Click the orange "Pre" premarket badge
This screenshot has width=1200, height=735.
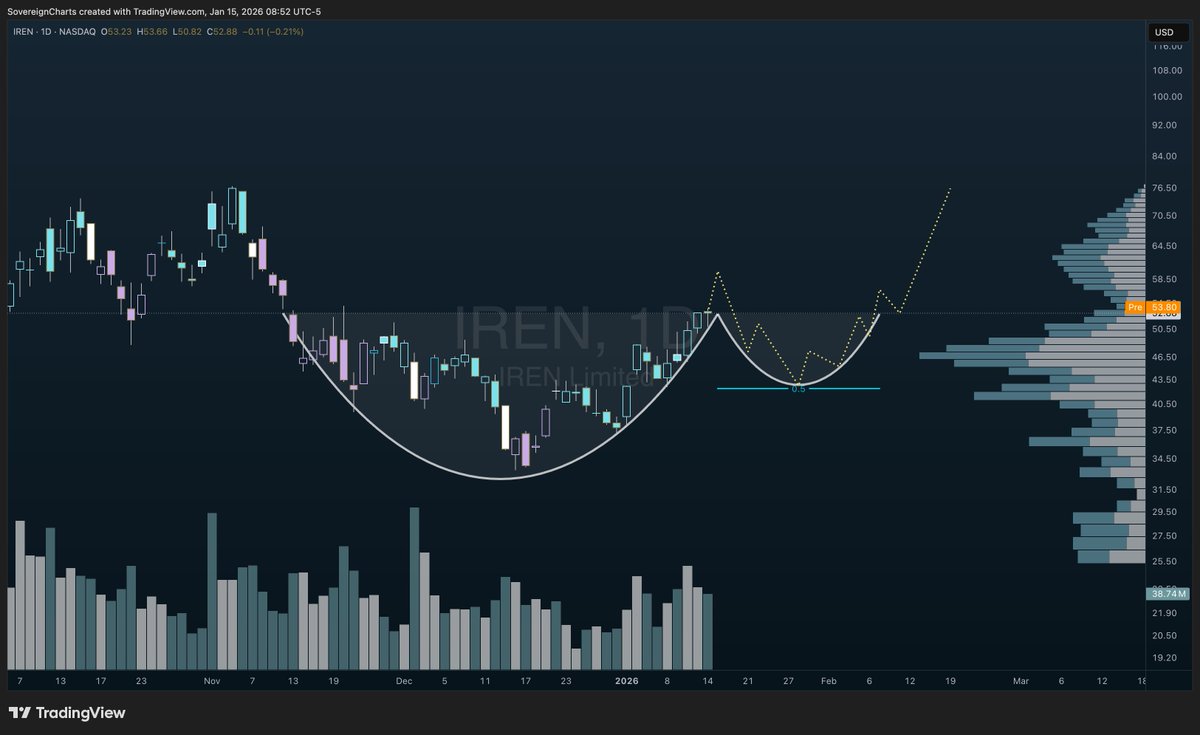tap(1134, 308)
